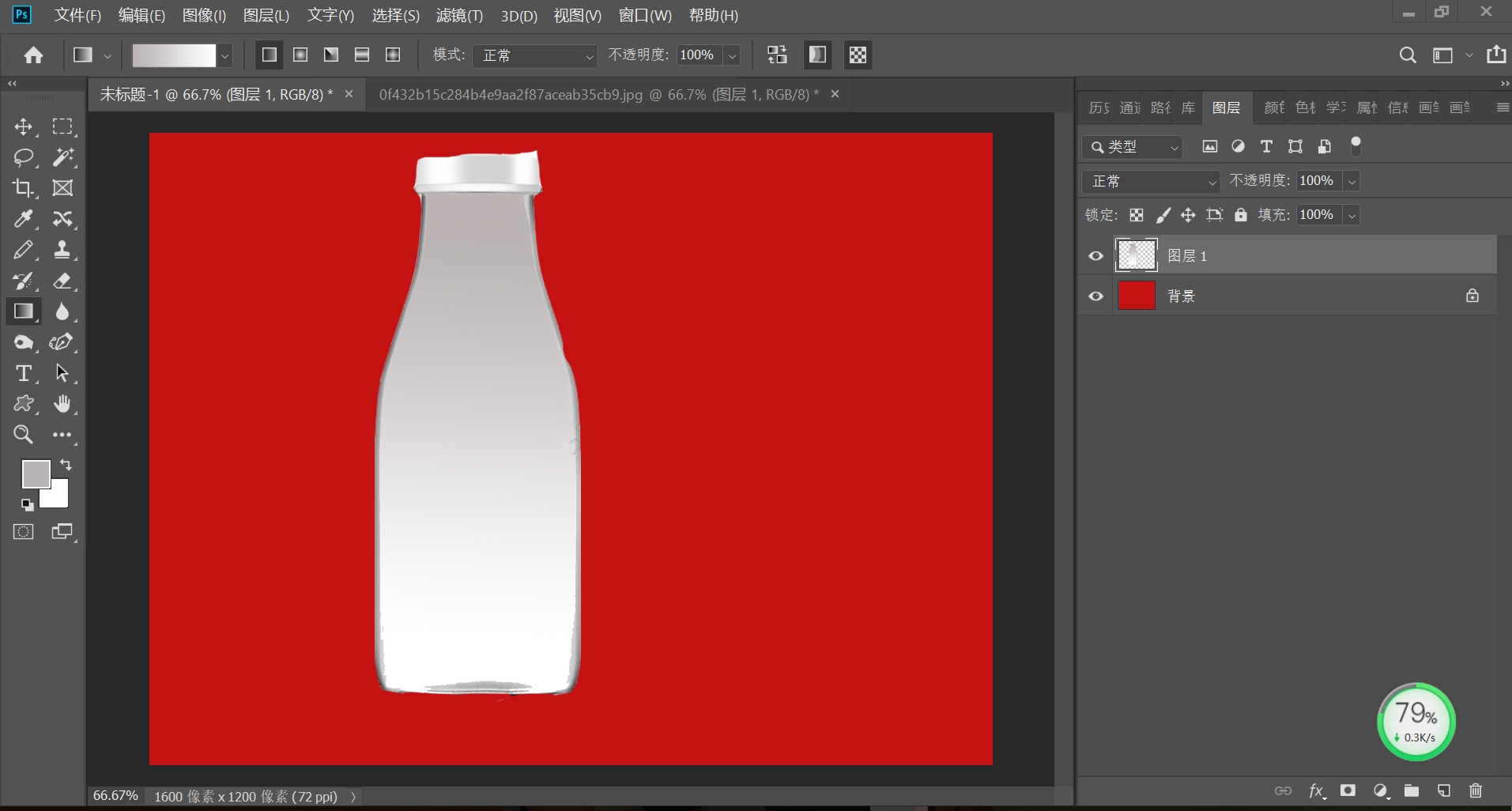1512x811 pixels.
Task: Open layer blend mode 正常 dropdown
Action: tap(1151, 181)
